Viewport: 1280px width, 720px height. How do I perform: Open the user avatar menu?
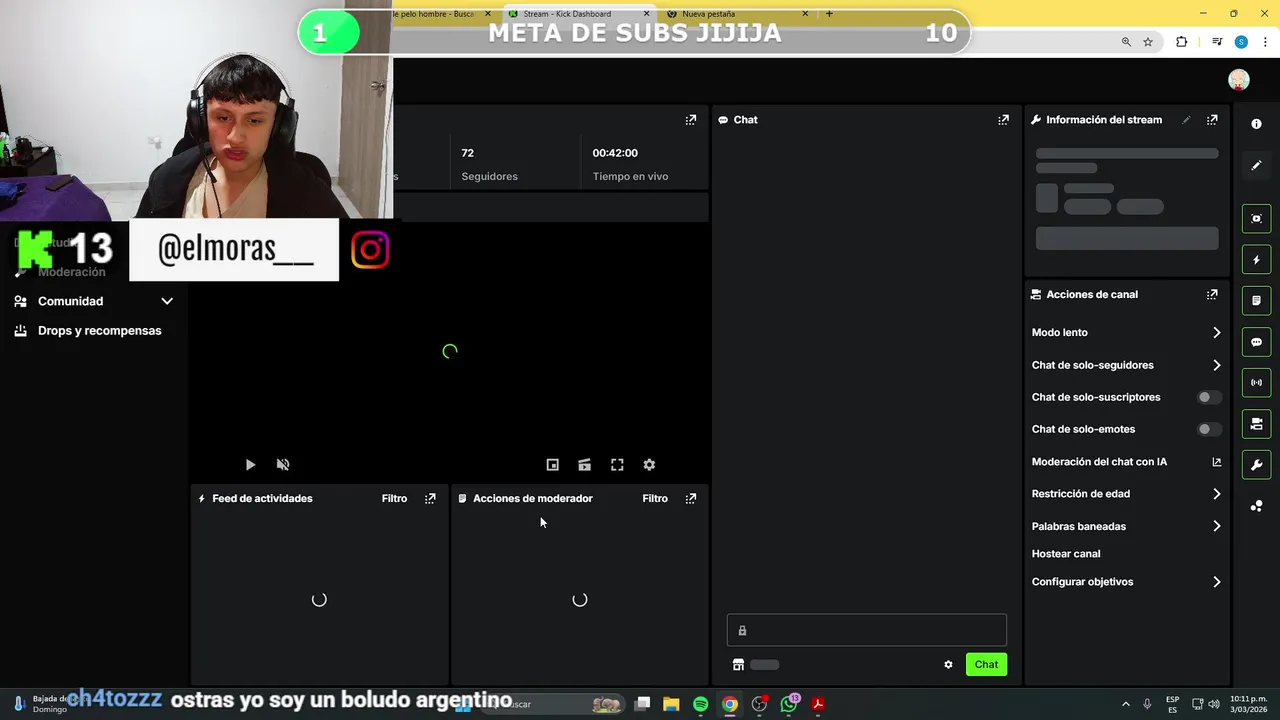click(1239, 80)
